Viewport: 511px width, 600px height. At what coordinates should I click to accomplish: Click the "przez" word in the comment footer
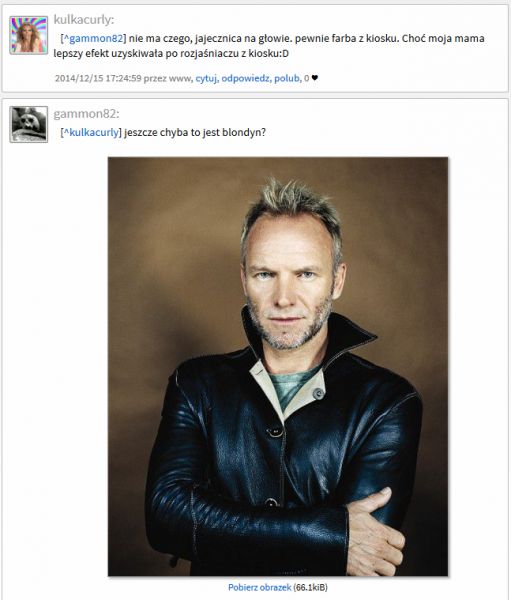155,78
